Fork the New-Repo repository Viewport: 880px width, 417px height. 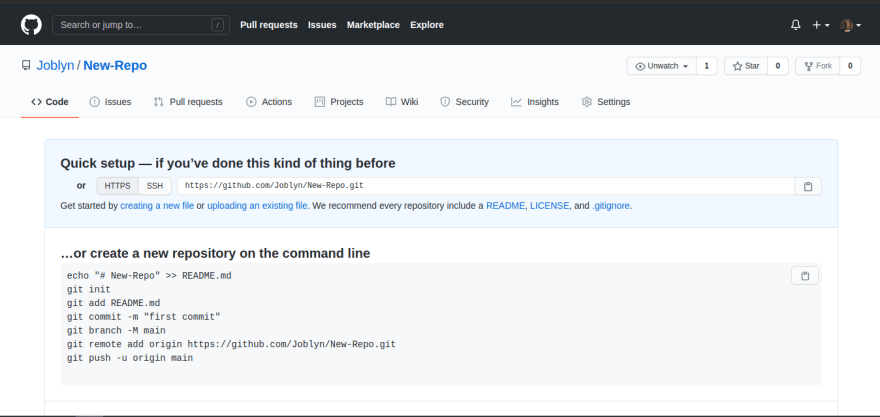818,66
